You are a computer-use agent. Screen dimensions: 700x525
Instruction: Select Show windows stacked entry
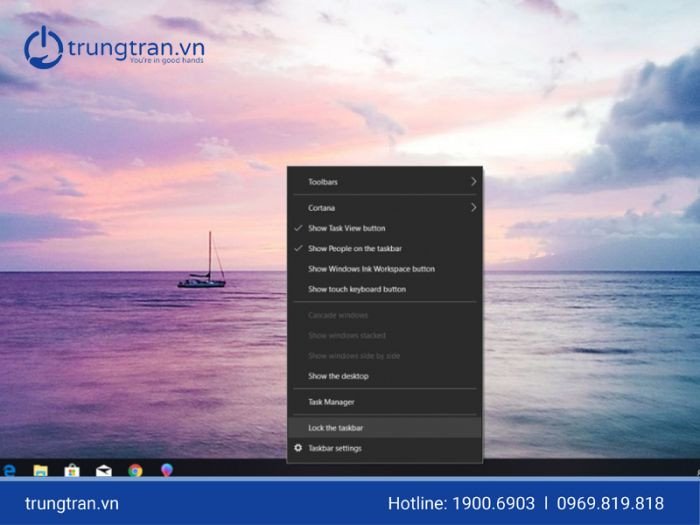coord(385,335)
